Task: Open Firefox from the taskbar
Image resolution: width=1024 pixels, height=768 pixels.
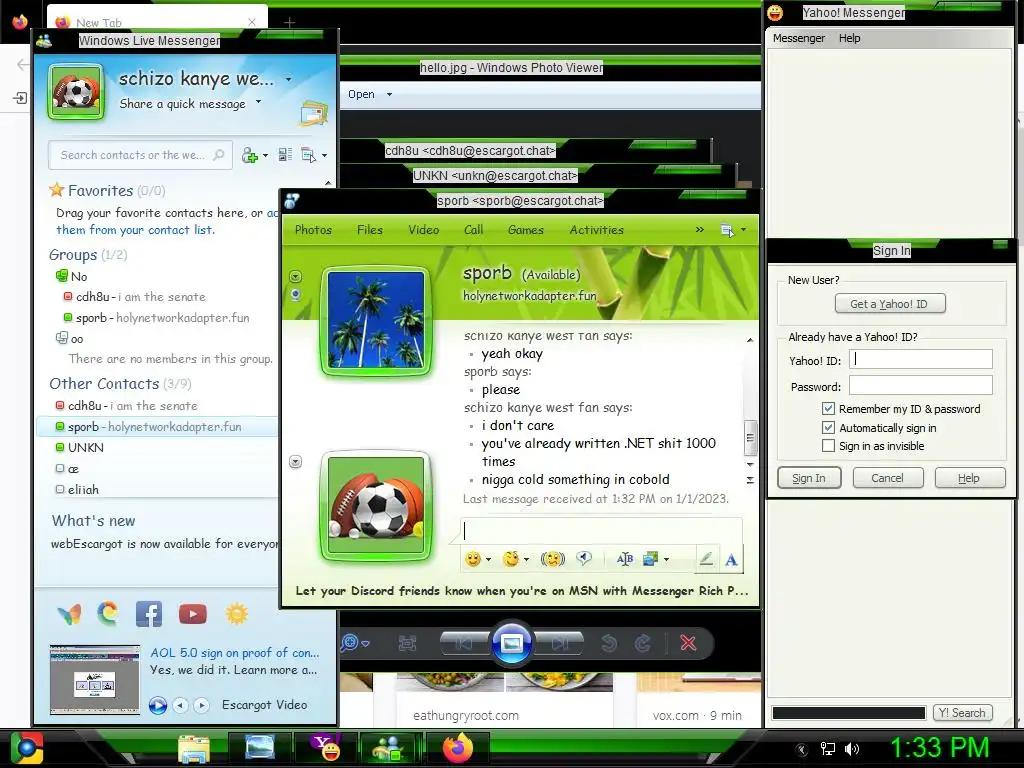Action: (458, 748)
